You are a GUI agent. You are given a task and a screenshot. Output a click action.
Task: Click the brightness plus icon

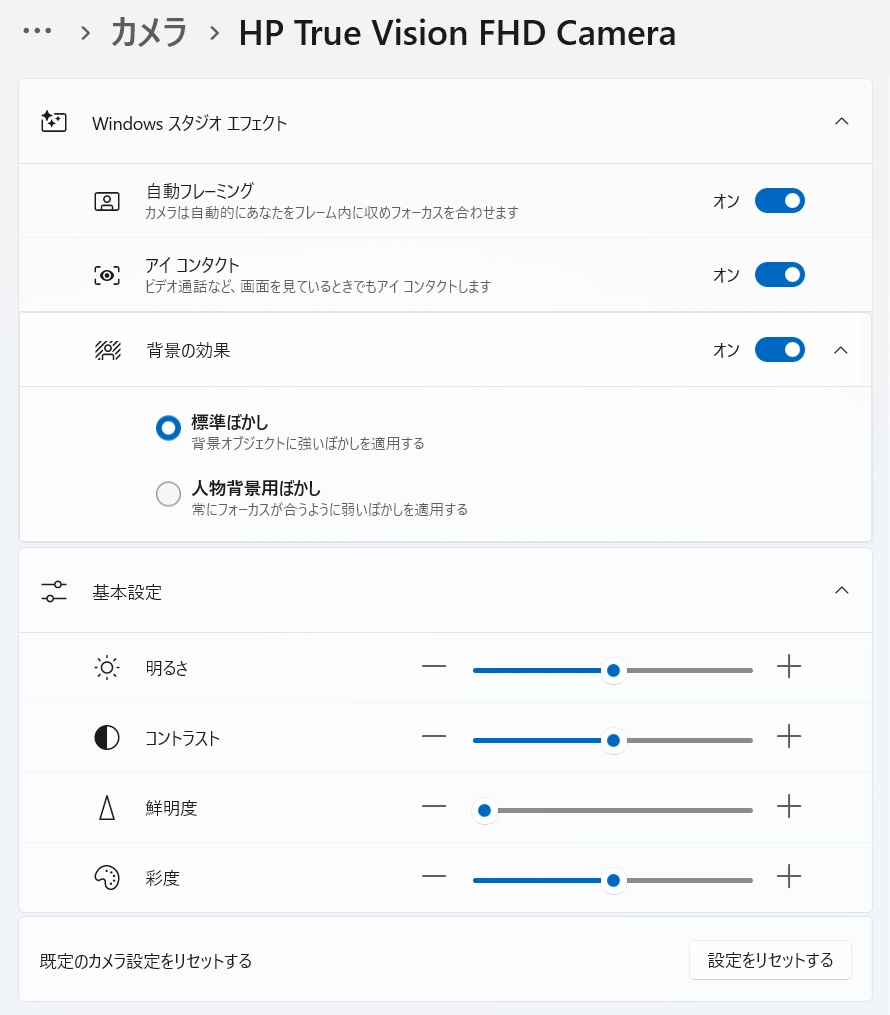click(x=789, y=667)
